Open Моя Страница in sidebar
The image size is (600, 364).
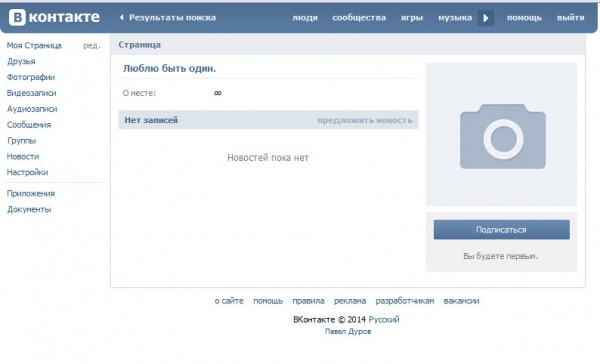click(34, 46)
